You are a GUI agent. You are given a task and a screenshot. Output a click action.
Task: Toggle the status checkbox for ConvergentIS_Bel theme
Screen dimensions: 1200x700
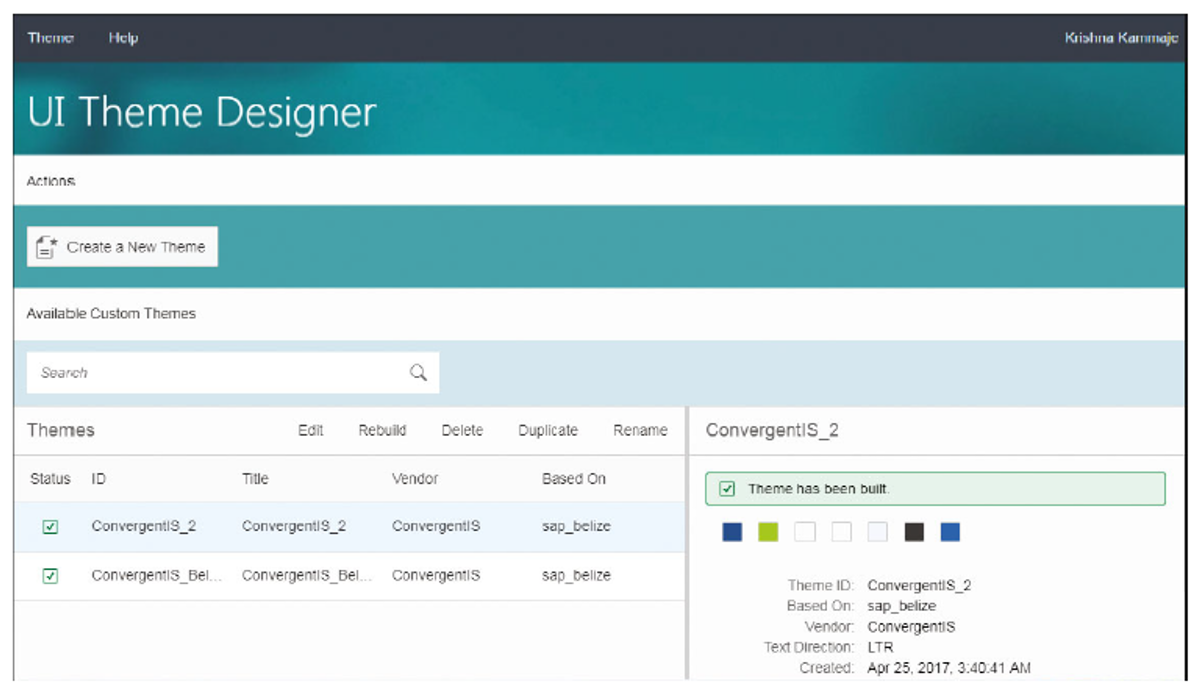pyautogui.click(x=50, y=575)
